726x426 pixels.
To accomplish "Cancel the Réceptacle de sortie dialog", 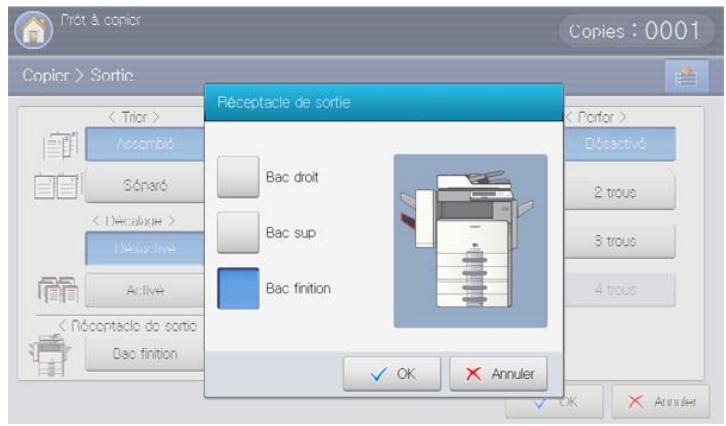I will point(499,374).
